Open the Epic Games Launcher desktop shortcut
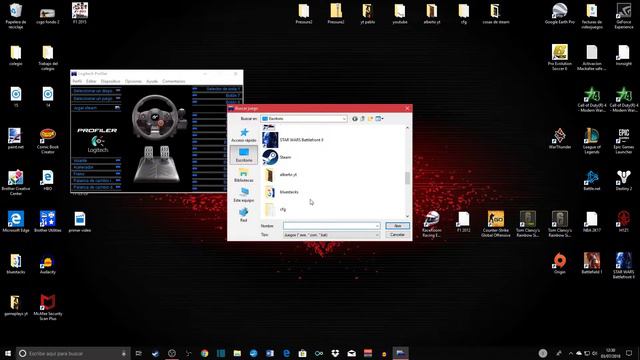 [x=624, y=141]
